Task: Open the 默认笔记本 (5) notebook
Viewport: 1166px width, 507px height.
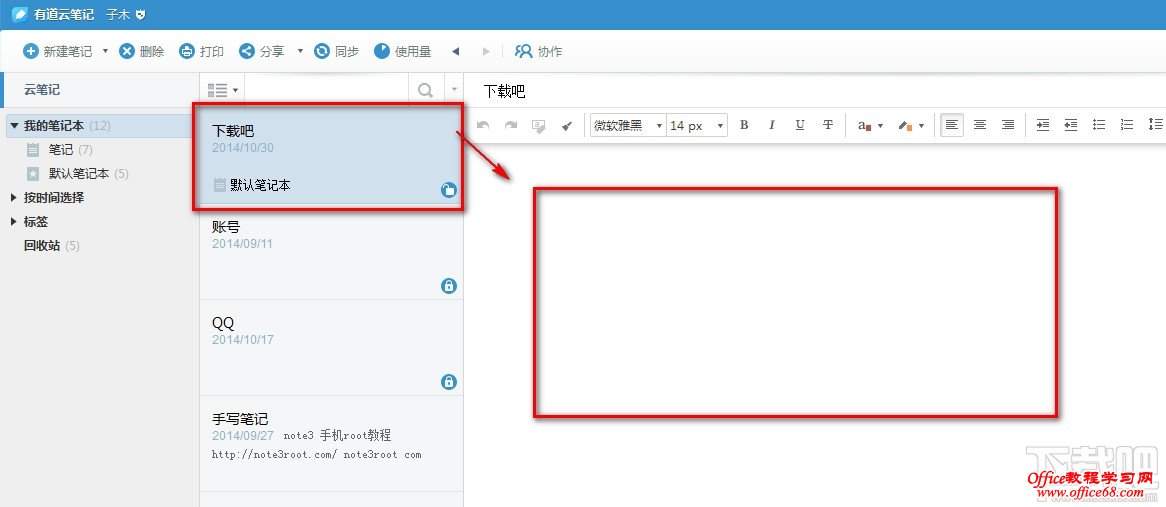Action: [x=79, y=173]
